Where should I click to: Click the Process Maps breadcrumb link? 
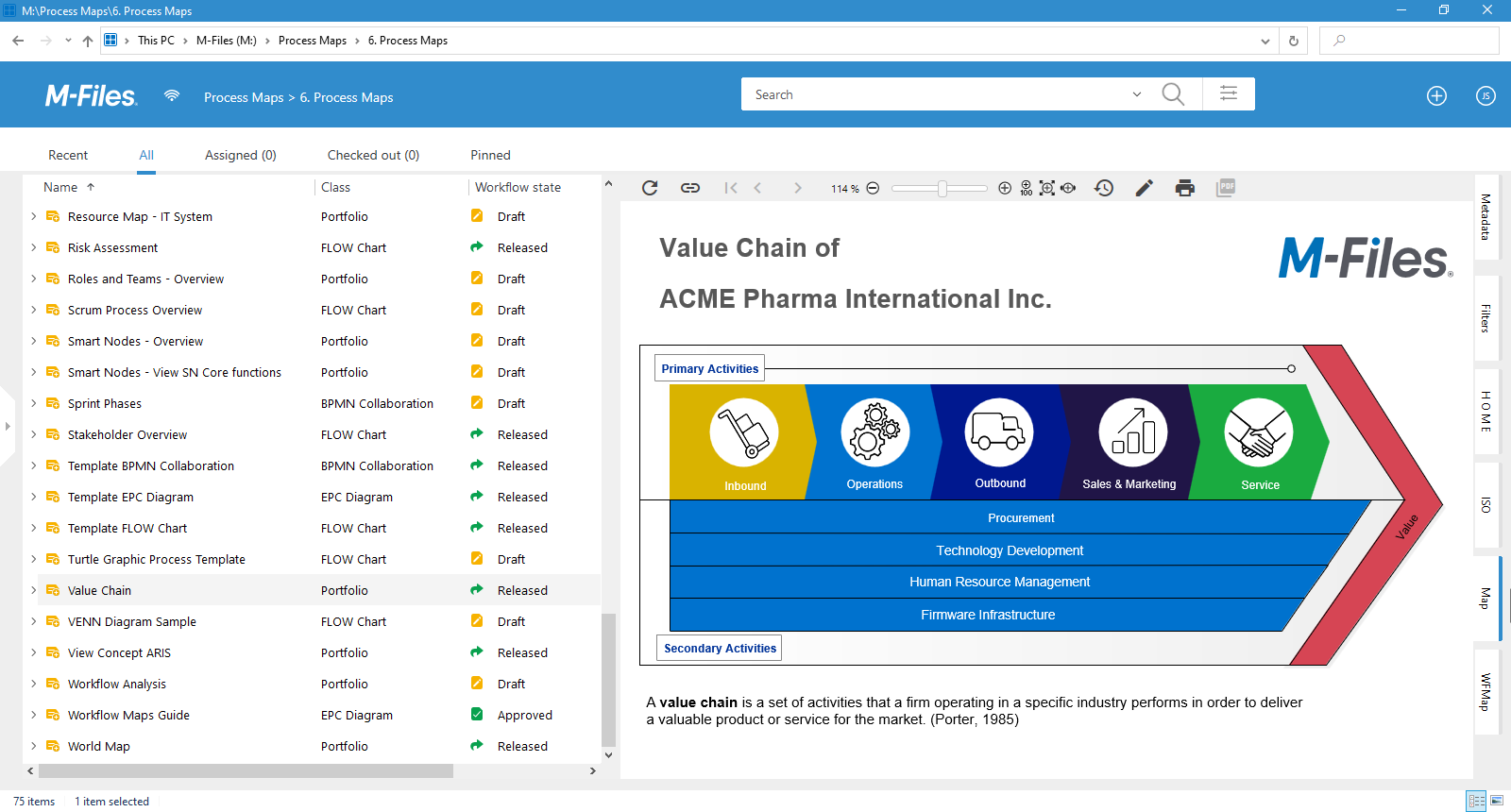tap(244, 97)
